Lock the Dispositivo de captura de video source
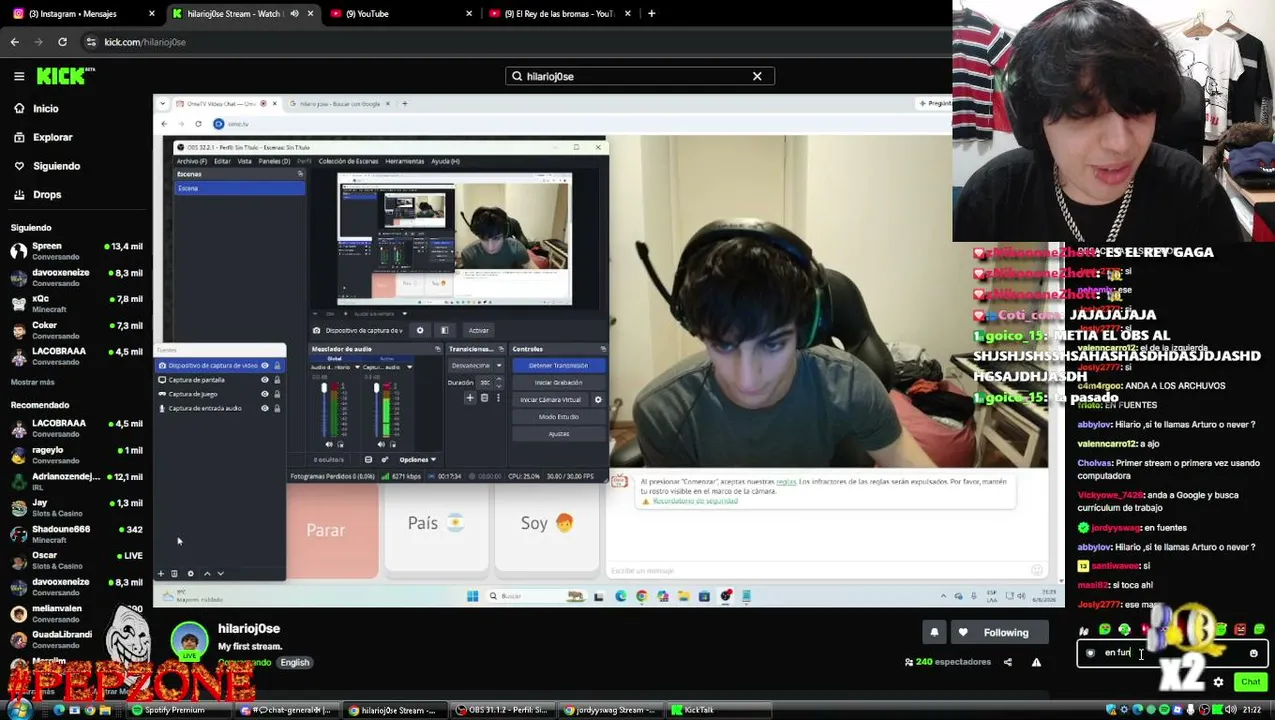This screenshot has width=1275, height=720. point(277,366)
